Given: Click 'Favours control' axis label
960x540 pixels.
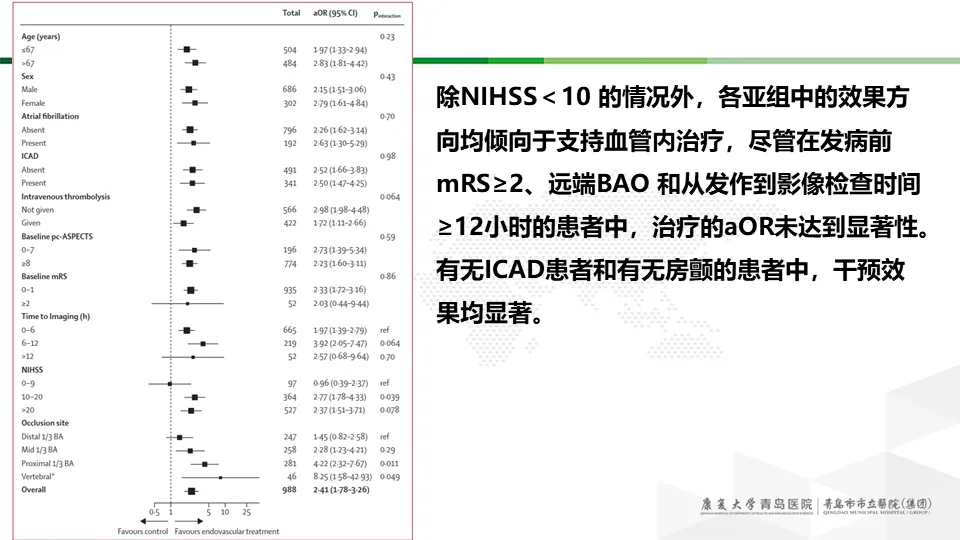Looking at the screenshot, I should [143, 531].
